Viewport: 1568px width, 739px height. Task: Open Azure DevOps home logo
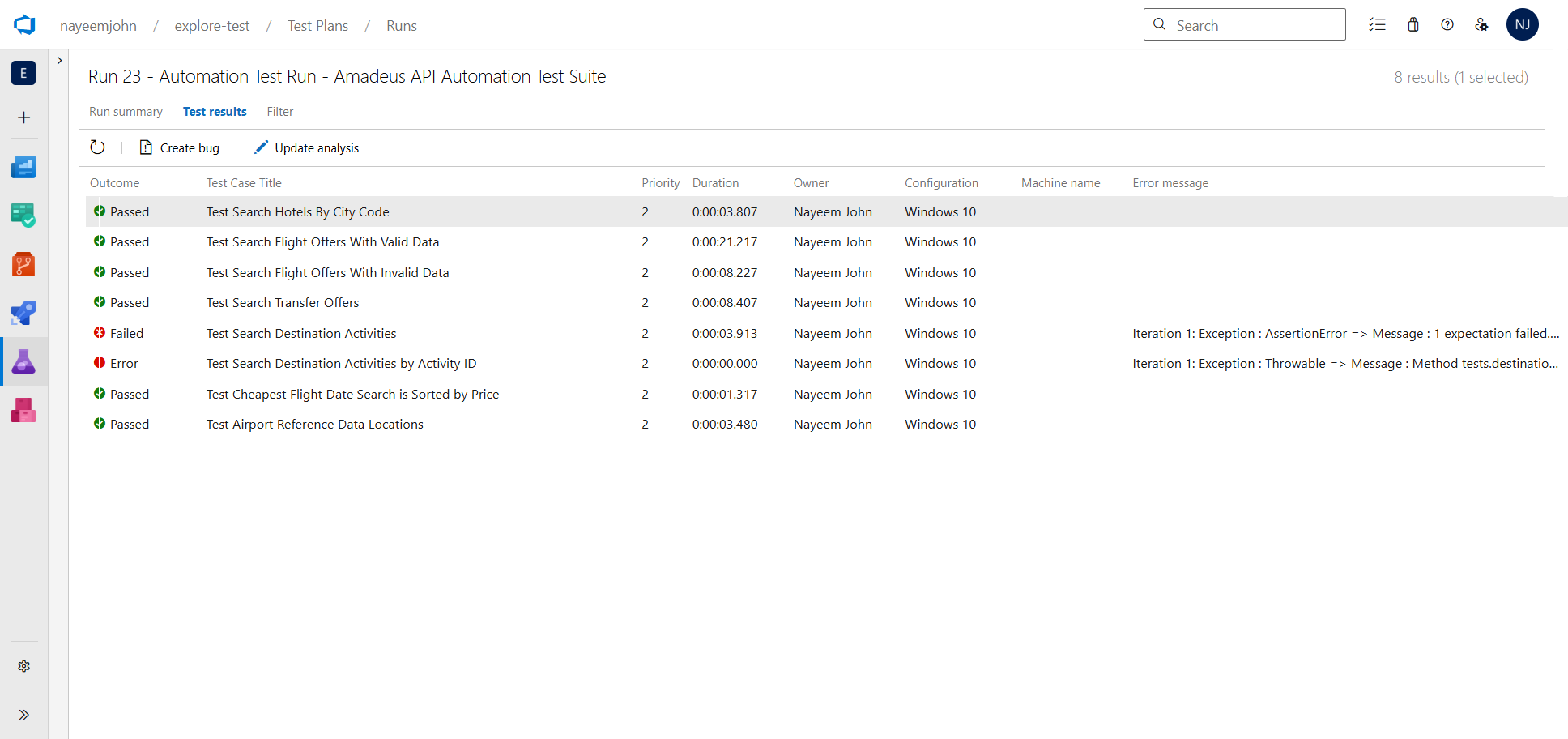[24, 25]
